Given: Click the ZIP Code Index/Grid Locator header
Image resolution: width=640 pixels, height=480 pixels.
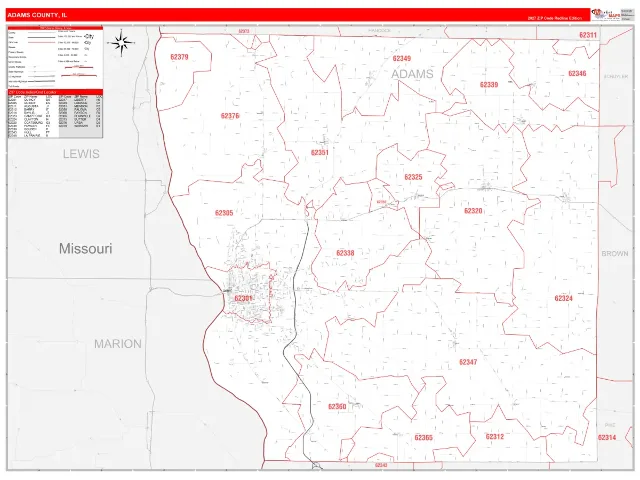Looking at the screenshot, I should pos(55,92).
